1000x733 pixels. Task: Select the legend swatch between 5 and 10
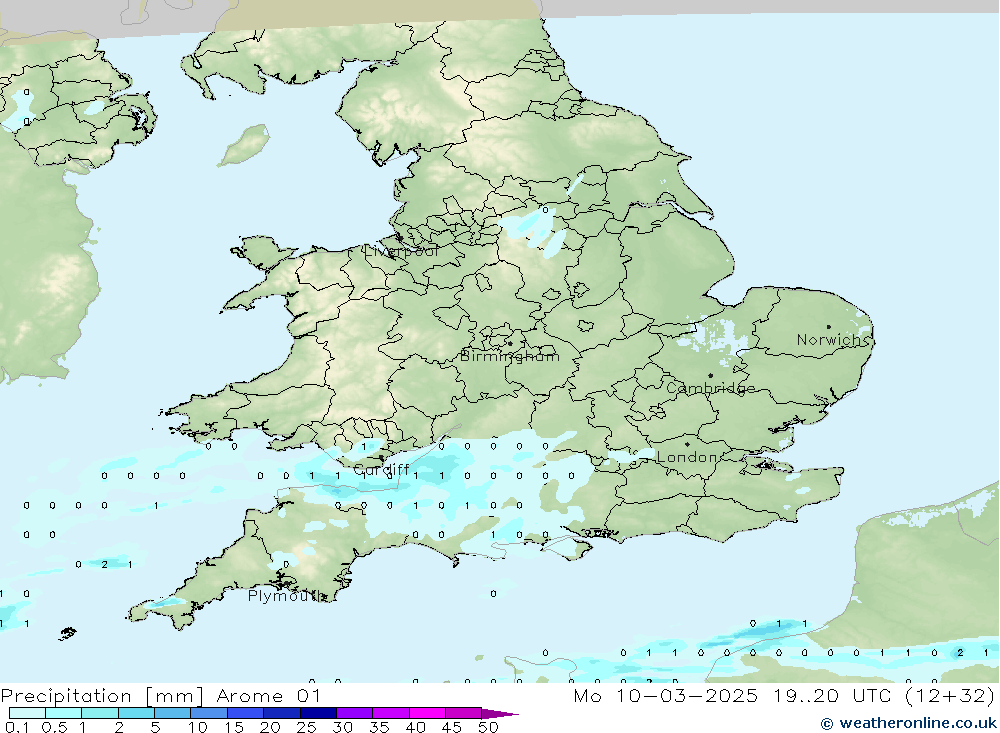pos(172,713)
